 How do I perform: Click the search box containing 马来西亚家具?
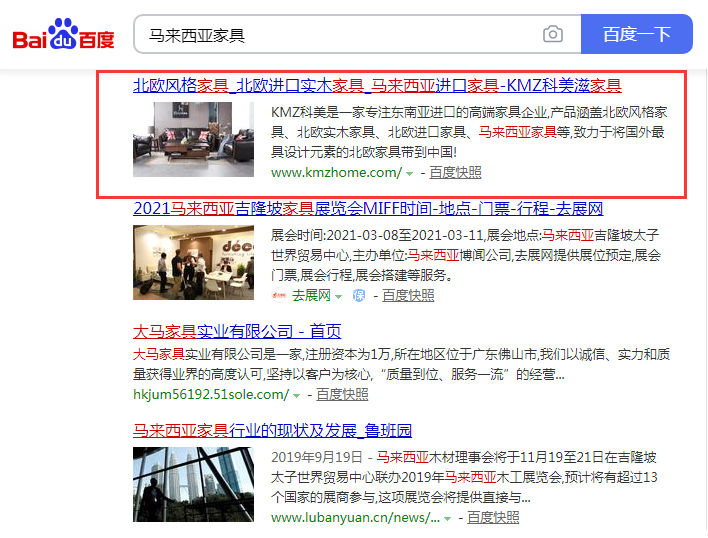click(x=340, y=35)
